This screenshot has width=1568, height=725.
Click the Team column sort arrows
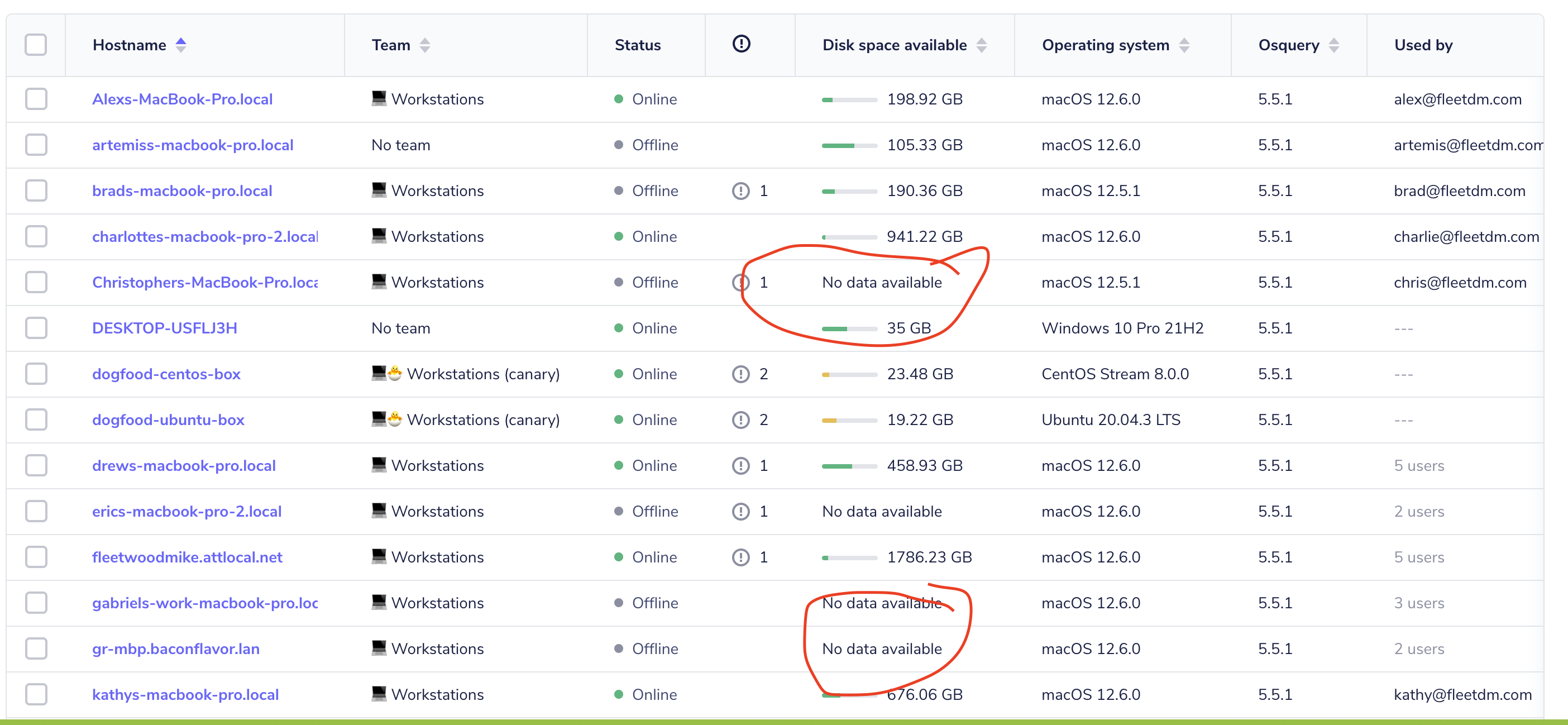tap(425, 45)
